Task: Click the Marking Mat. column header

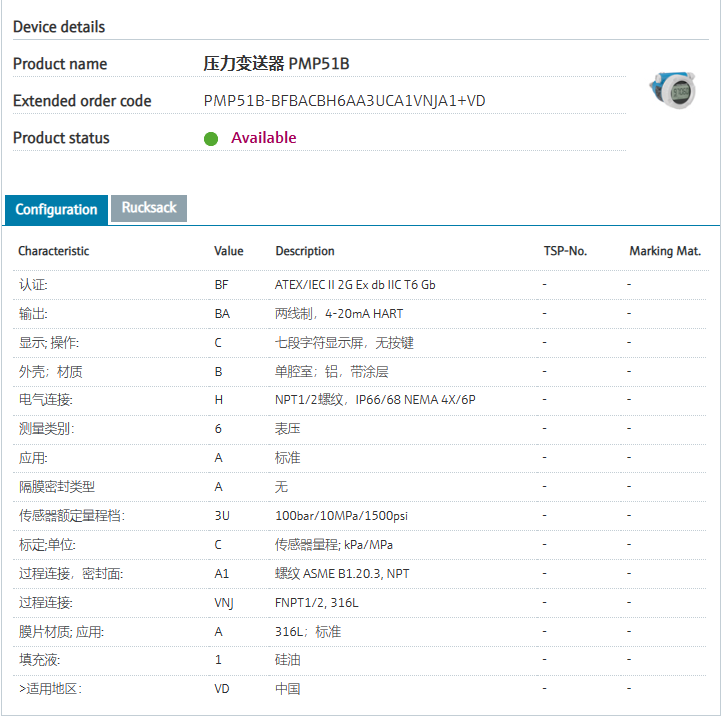Action: pos(665,251)
